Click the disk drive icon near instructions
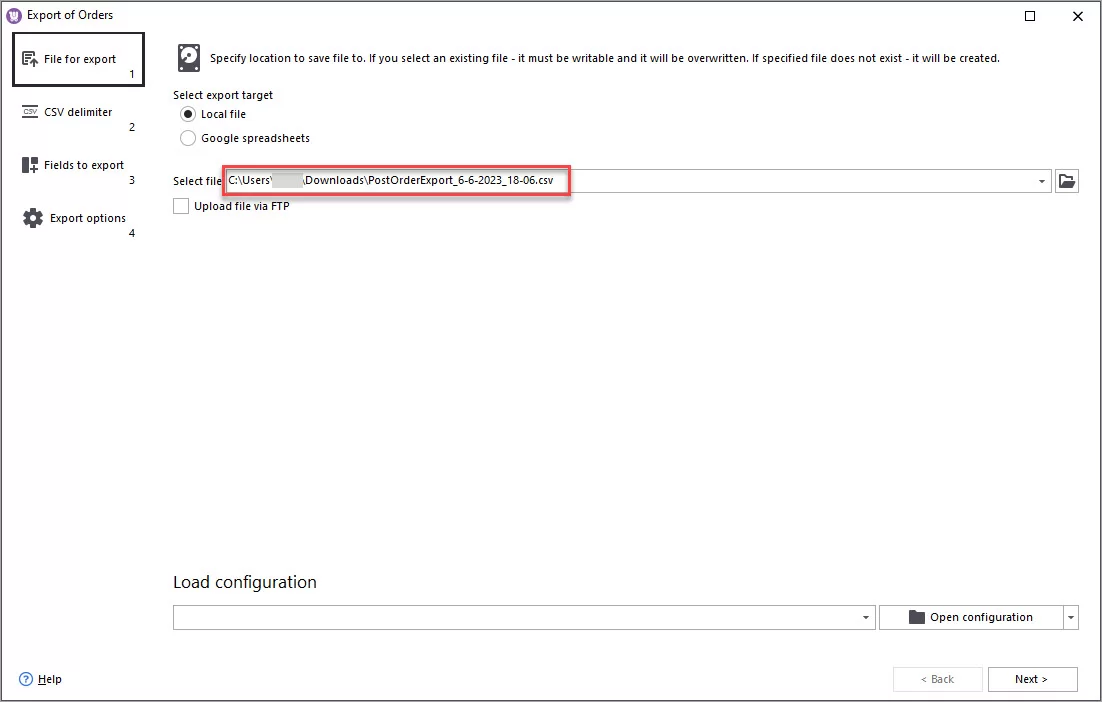 tap(189, 58)
